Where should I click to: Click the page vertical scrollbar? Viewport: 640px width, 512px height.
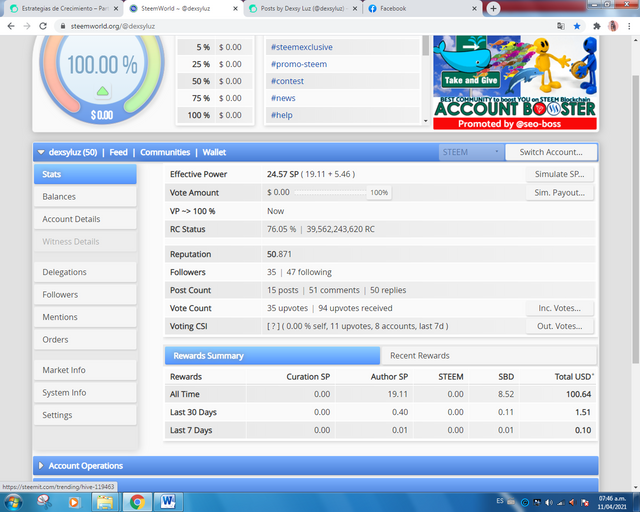(636, 218)
